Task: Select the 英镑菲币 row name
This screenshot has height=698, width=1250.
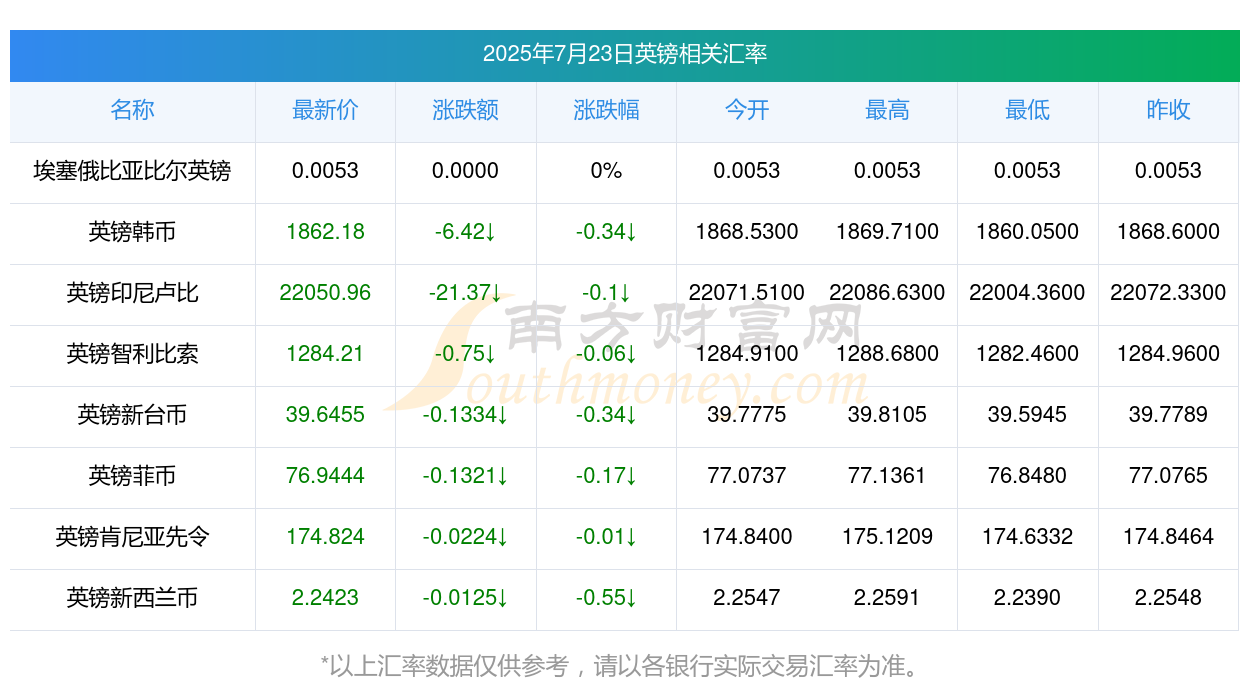Action: [x=132, y=476]
